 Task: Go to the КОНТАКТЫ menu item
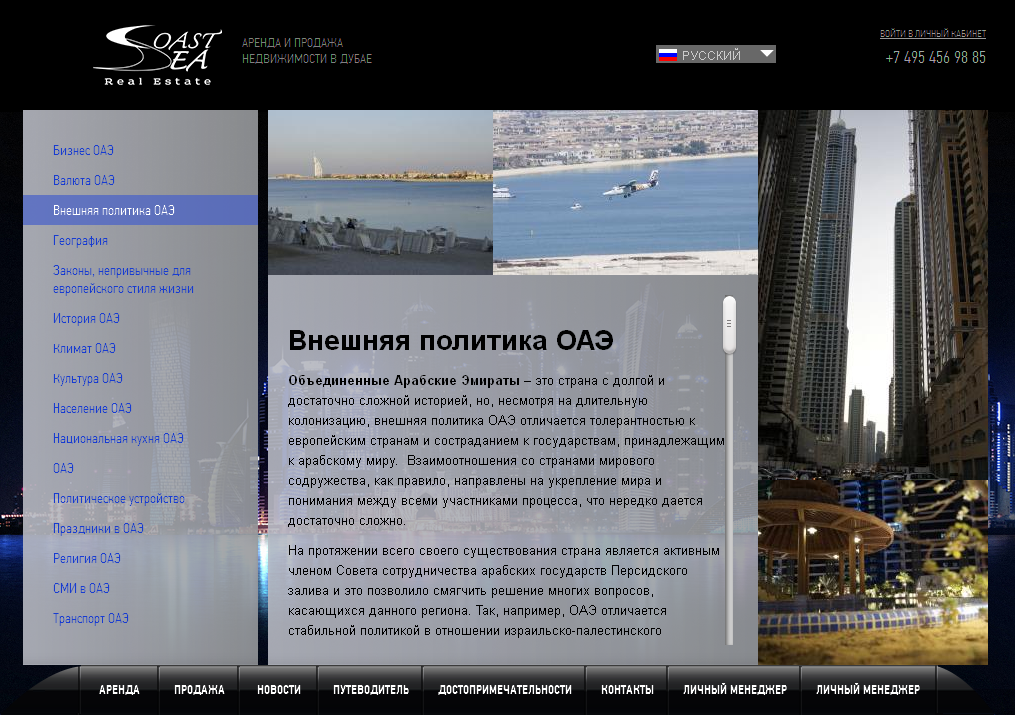tap(627, 690)
